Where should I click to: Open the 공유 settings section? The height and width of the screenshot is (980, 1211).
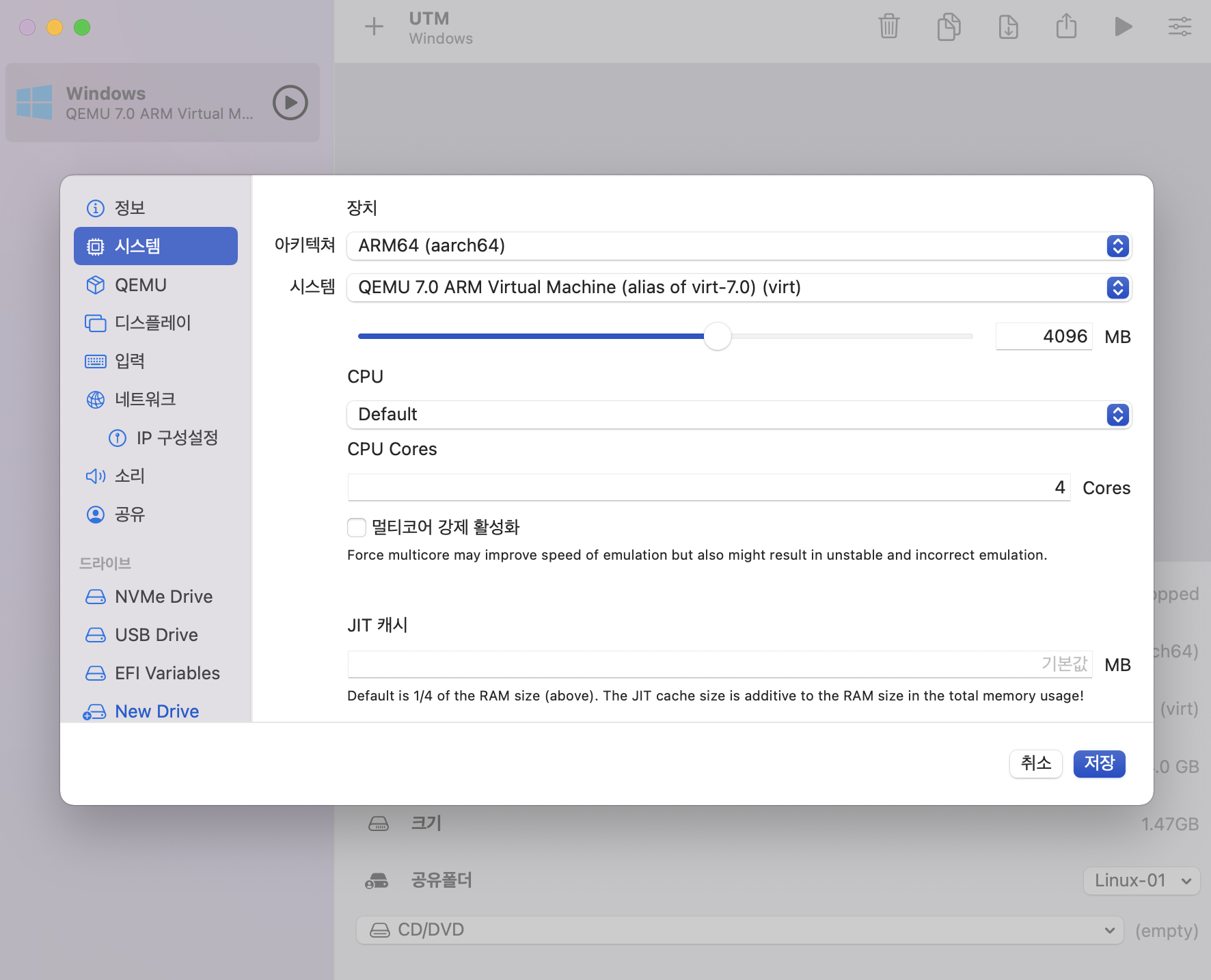click(x=156, y=514)
